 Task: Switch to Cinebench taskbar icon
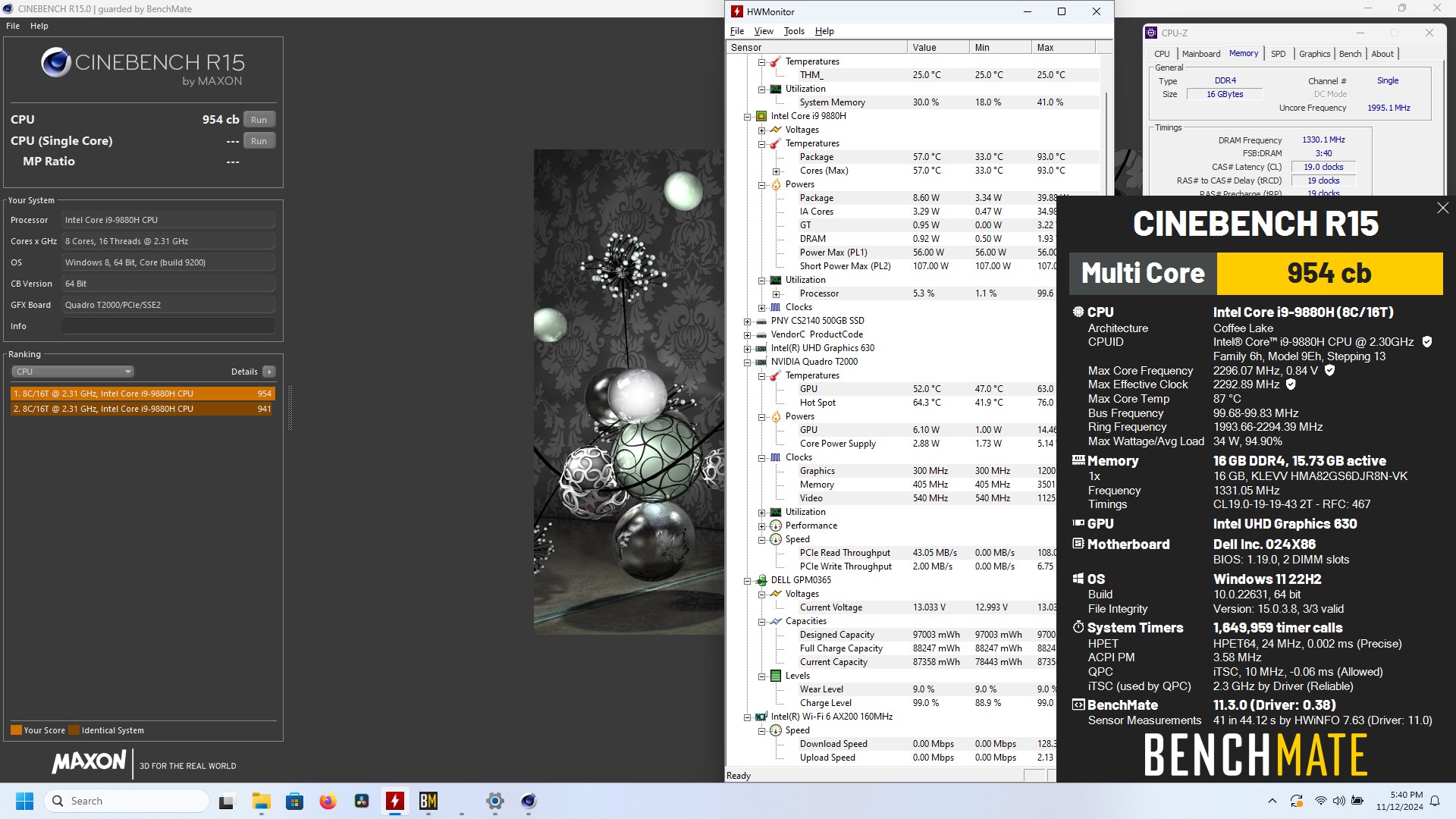click(529, 801)
